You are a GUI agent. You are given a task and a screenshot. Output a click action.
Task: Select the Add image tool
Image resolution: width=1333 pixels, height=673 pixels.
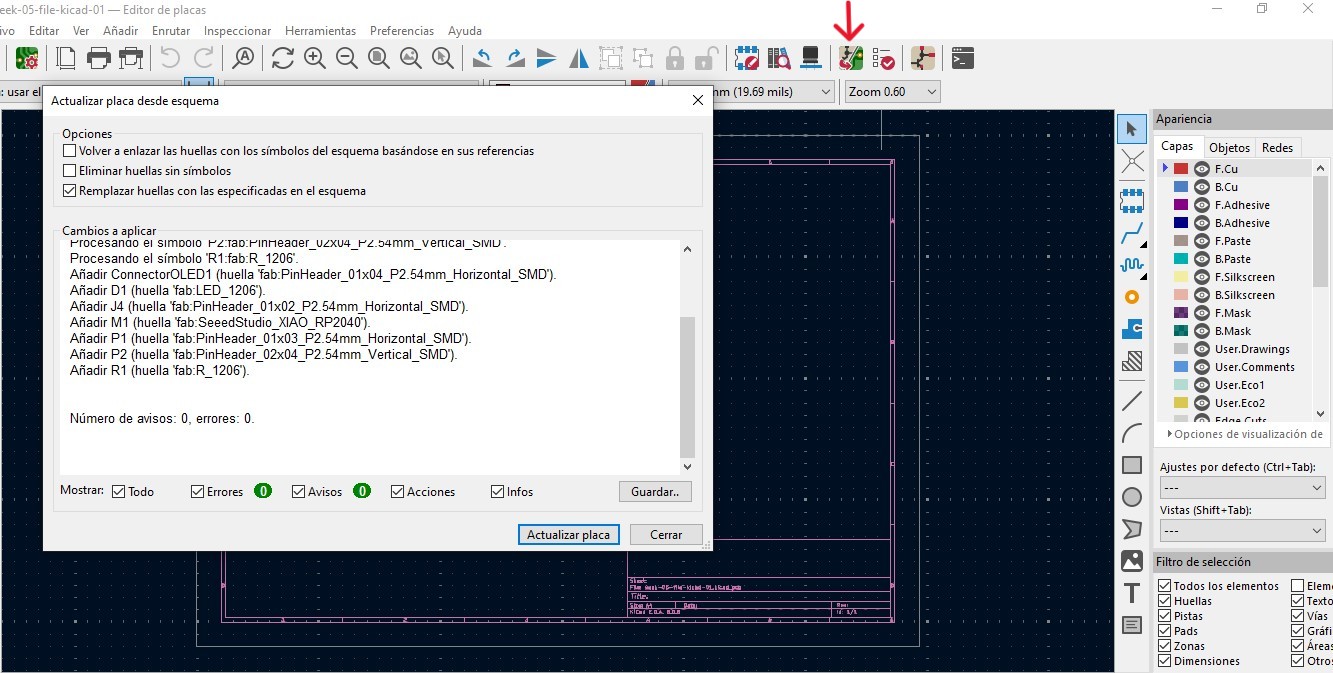pyautogui.click(x=1132, y=561)
